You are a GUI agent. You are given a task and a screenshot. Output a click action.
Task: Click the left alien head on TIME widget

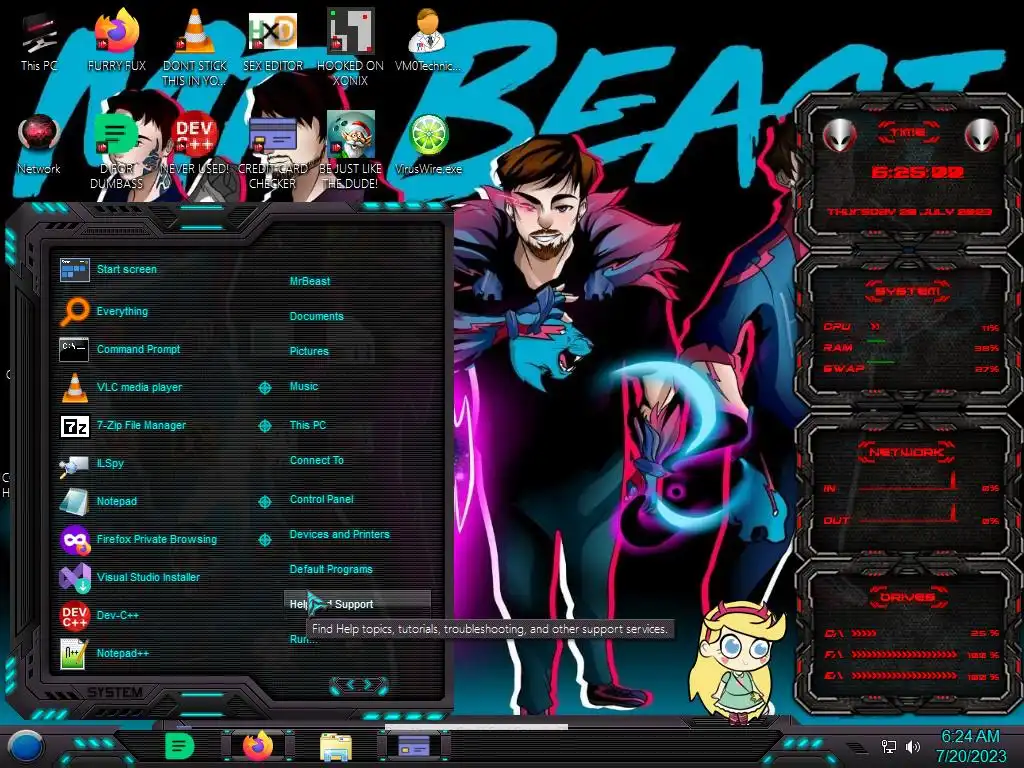839,135
